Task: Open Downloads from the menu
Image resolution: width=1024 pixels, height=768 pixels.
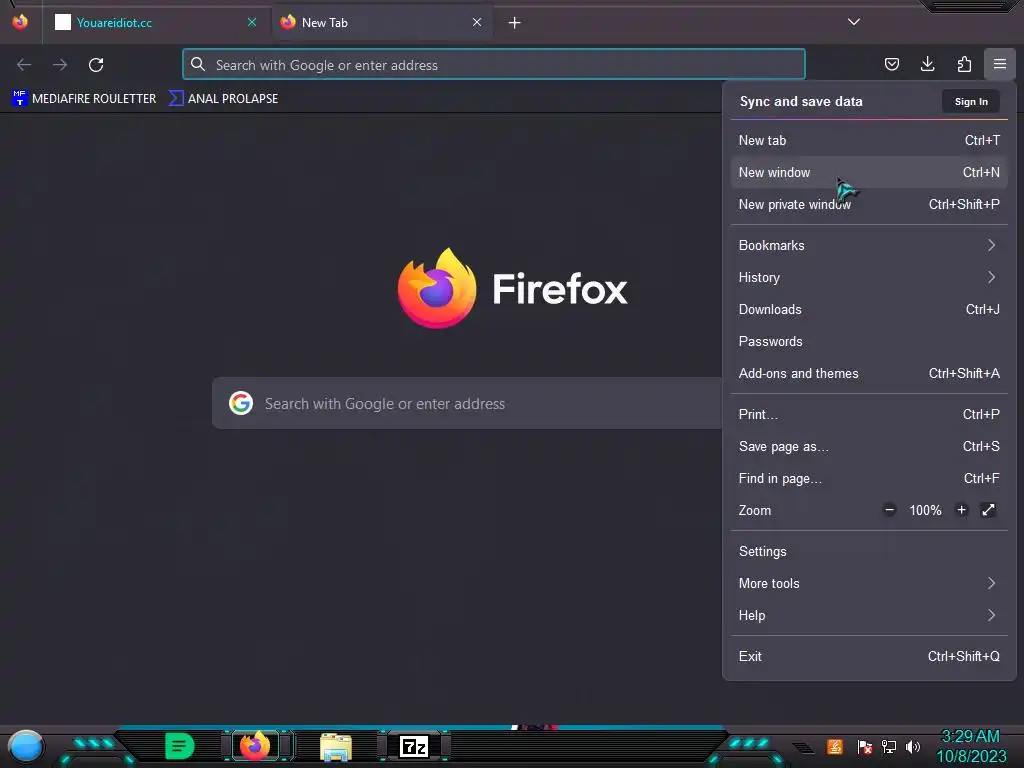Action: (869, 310)
